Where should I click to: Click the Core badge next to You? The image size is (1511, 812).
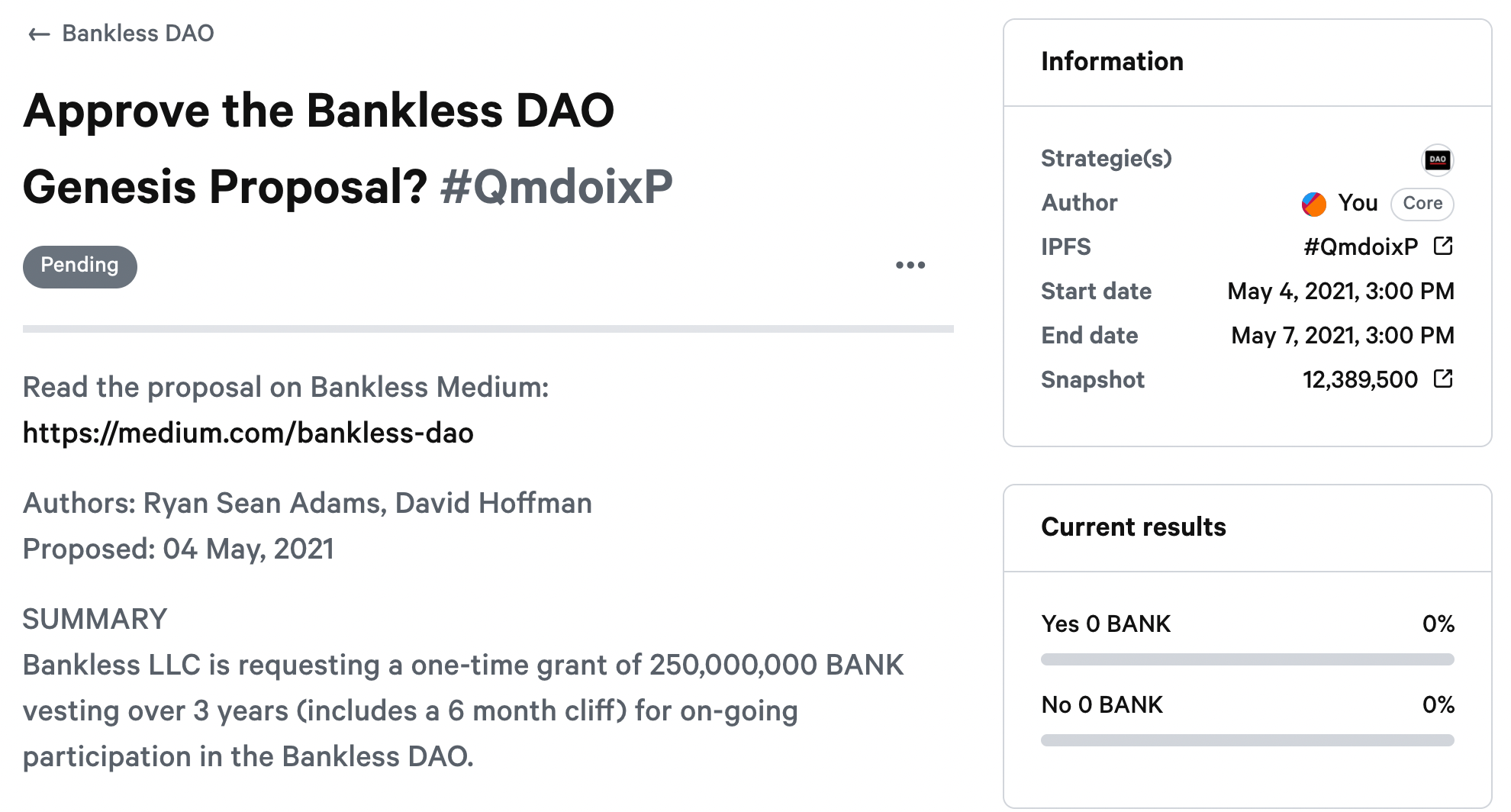1422,204
